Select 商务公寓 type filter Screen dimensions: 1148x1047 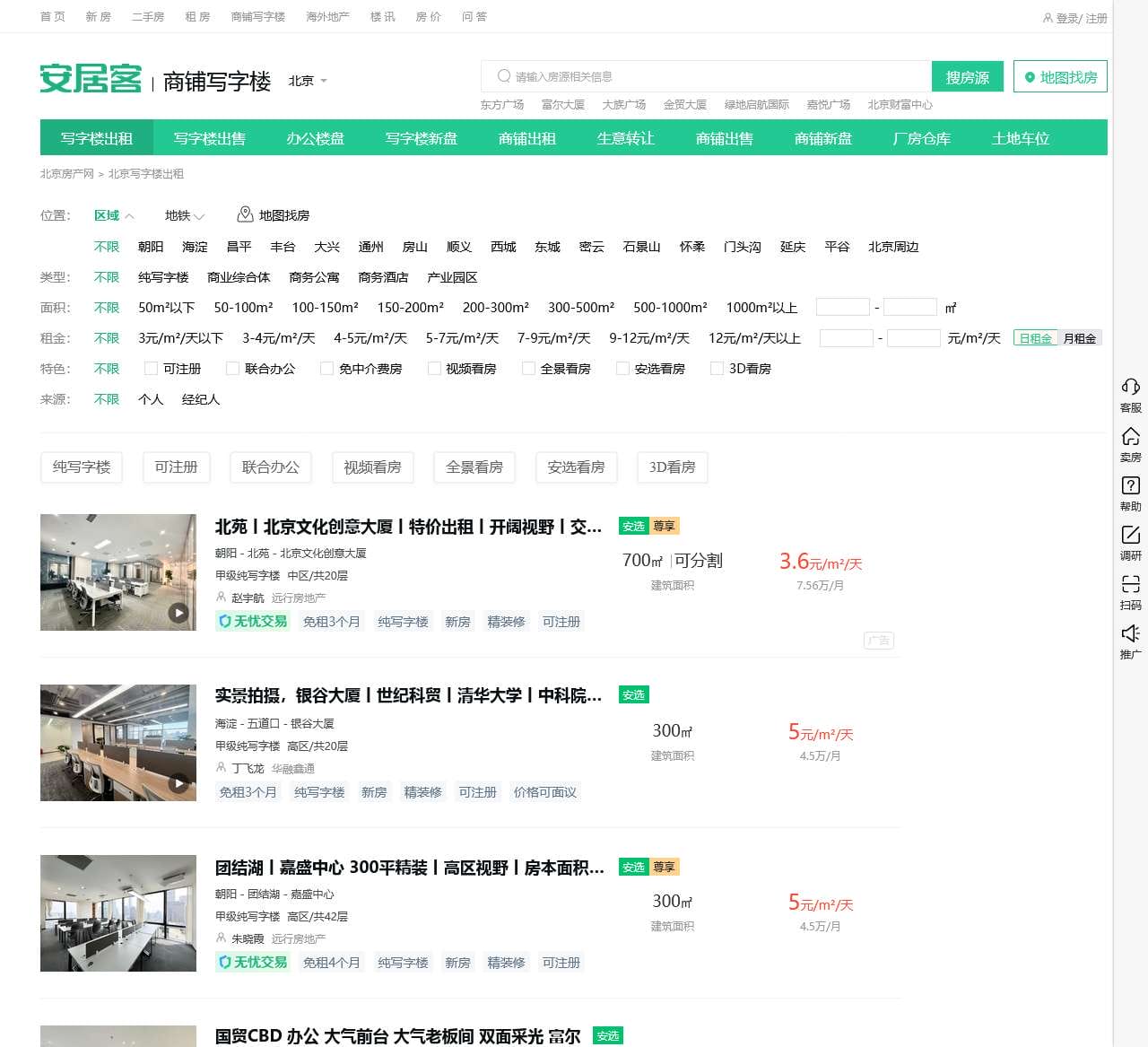(x=314, y=277)
